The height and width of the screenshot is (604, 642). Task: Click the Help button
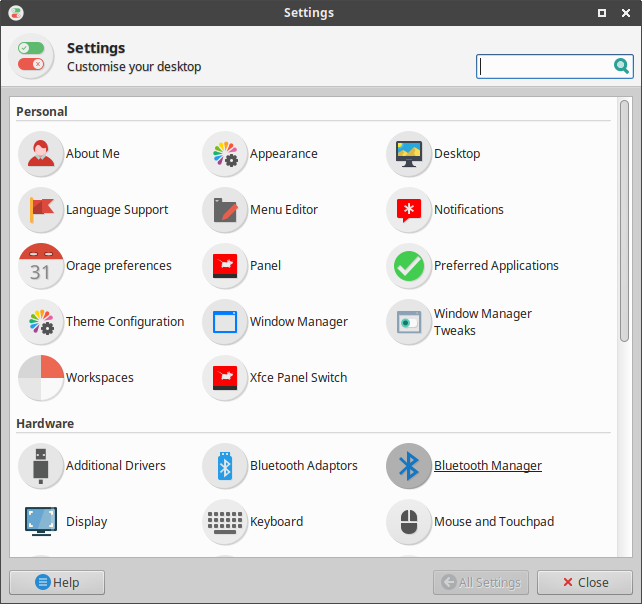[57, 582]
